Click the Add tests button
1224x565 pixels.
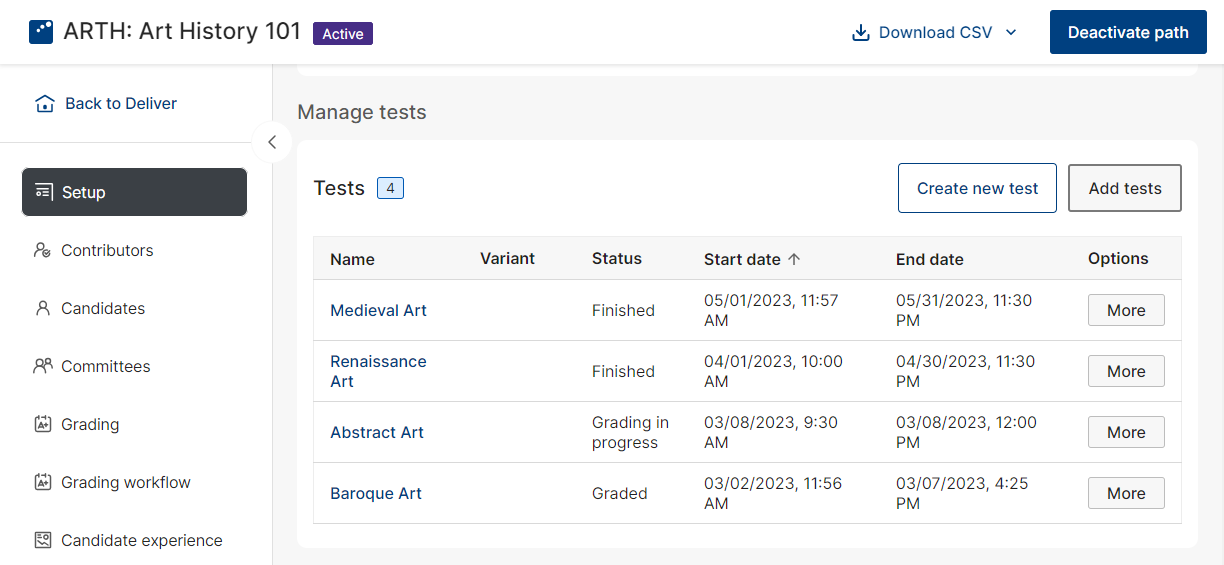click(1125, 188)
